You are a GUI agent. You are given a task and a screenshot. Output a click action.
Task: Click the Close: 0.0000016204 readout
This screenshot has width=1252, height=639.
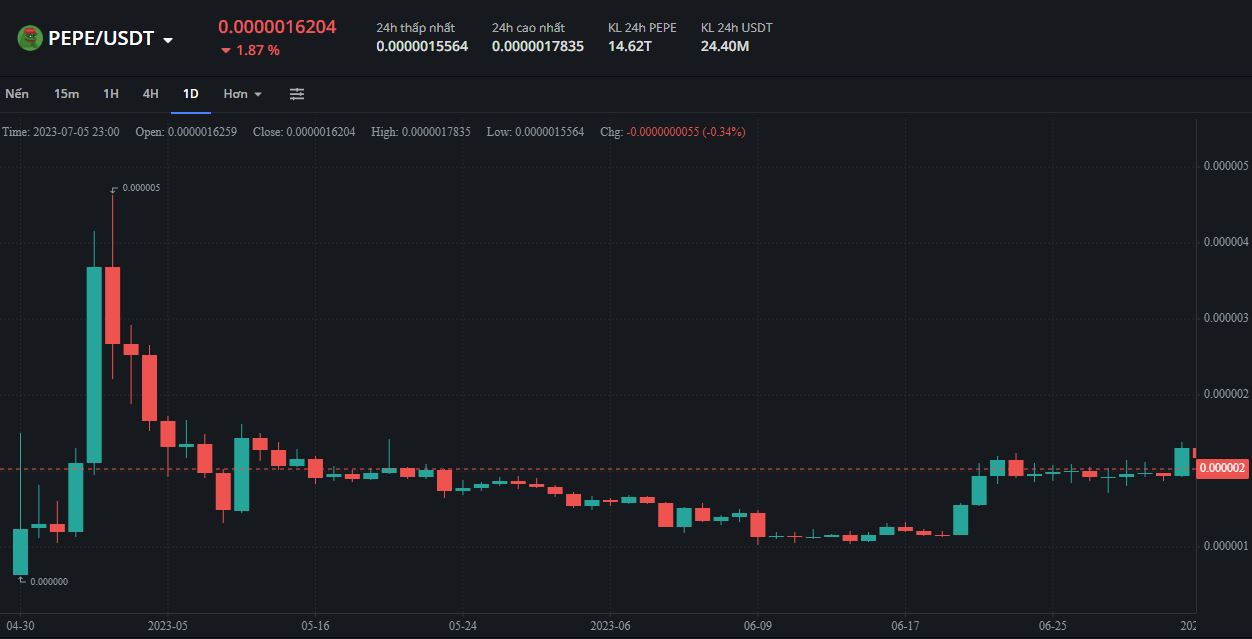pos(304,132)
